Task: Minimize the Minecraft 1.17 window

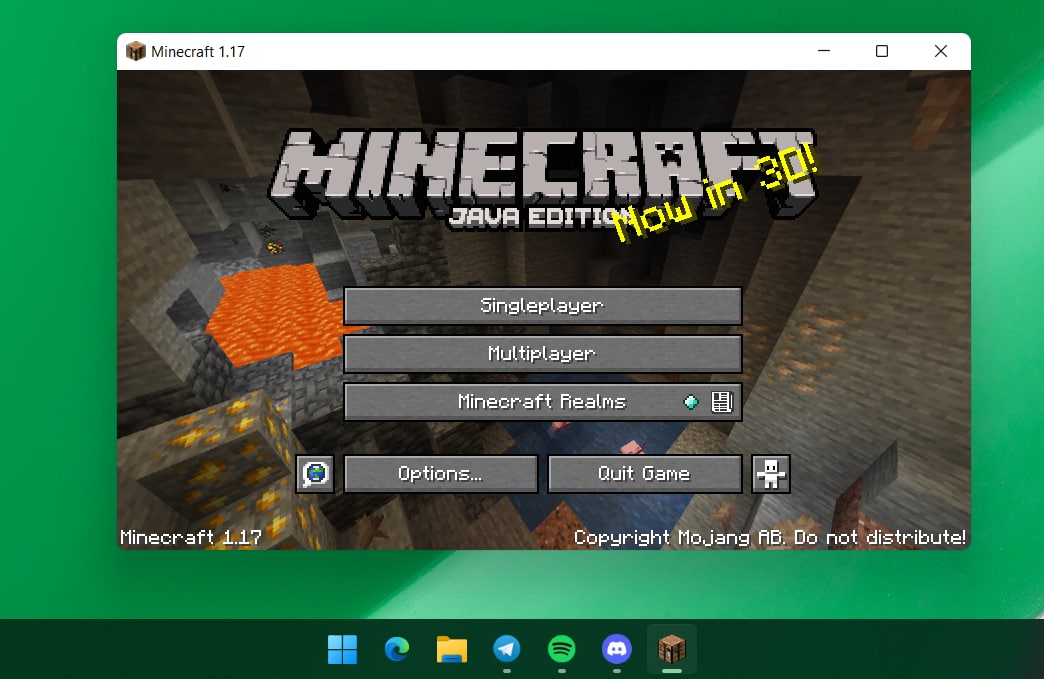Action: [824, 51]
